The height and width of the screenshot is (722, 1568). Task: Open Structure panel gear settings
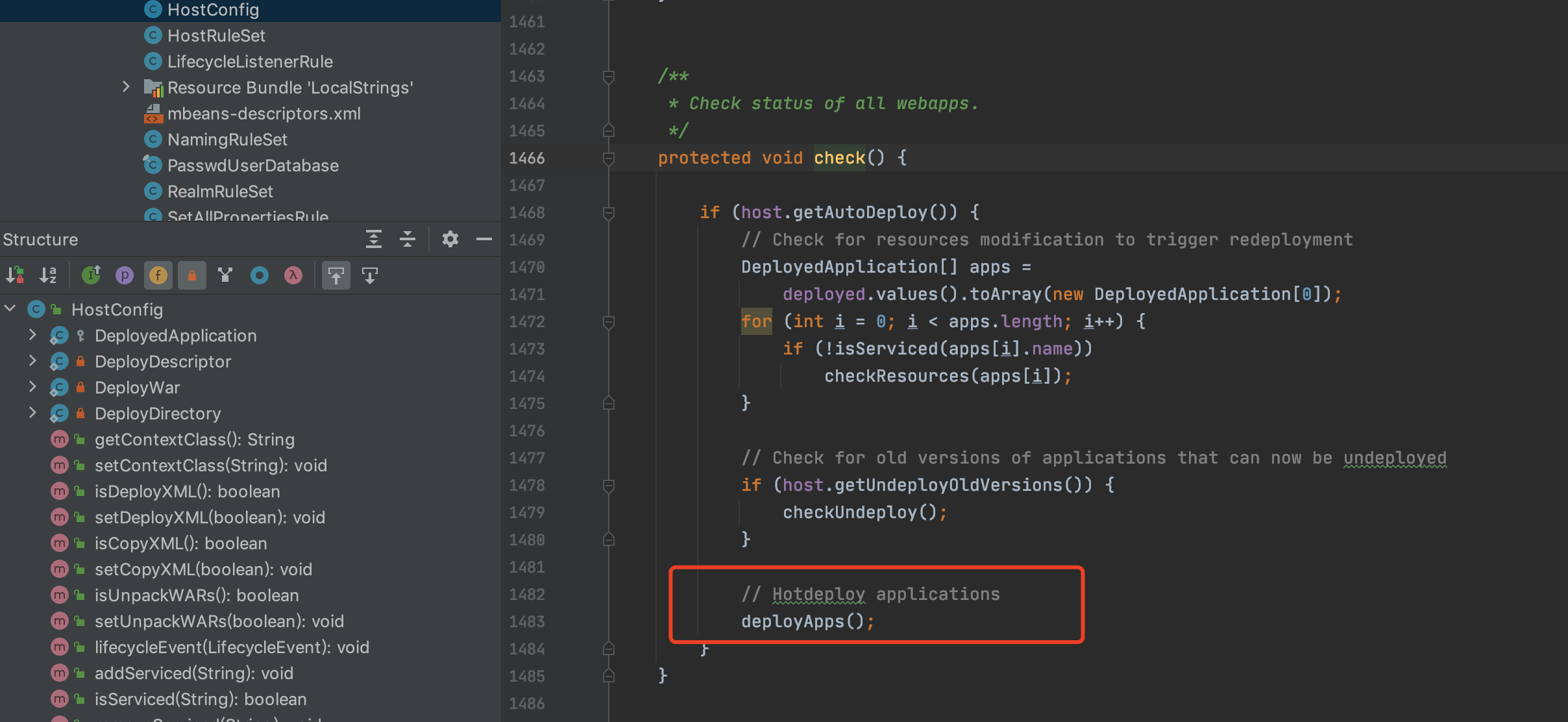click(450, 239)
